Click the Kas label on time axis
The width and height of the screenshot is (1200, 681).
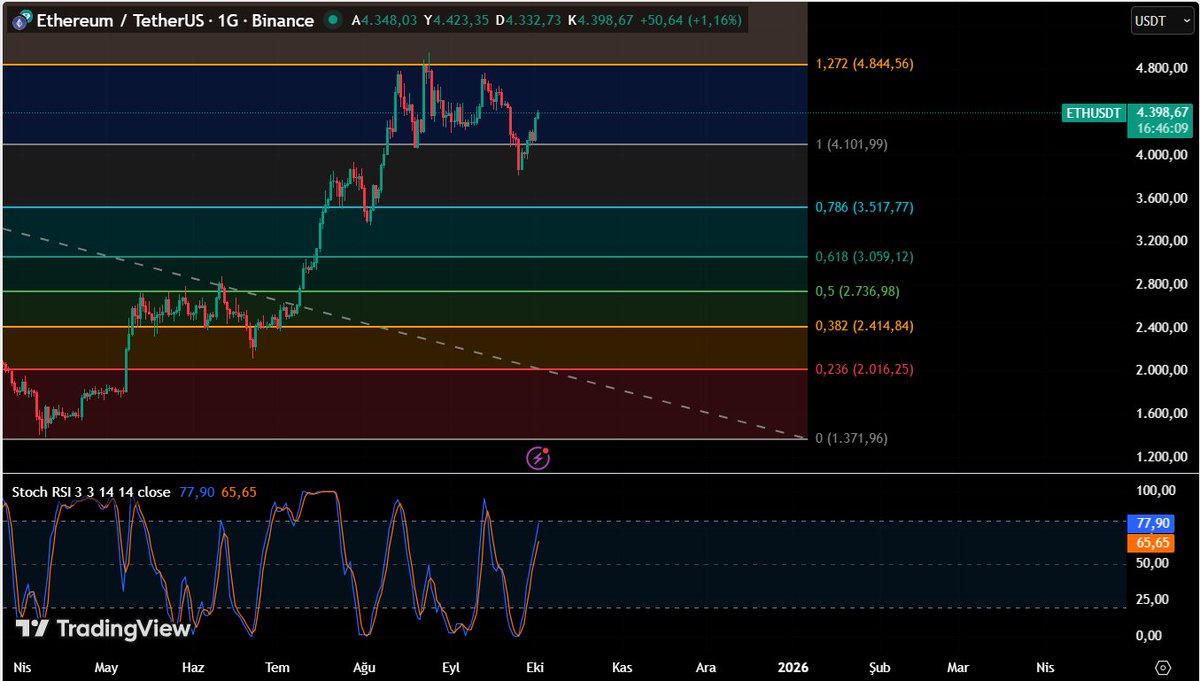point(622,667)
